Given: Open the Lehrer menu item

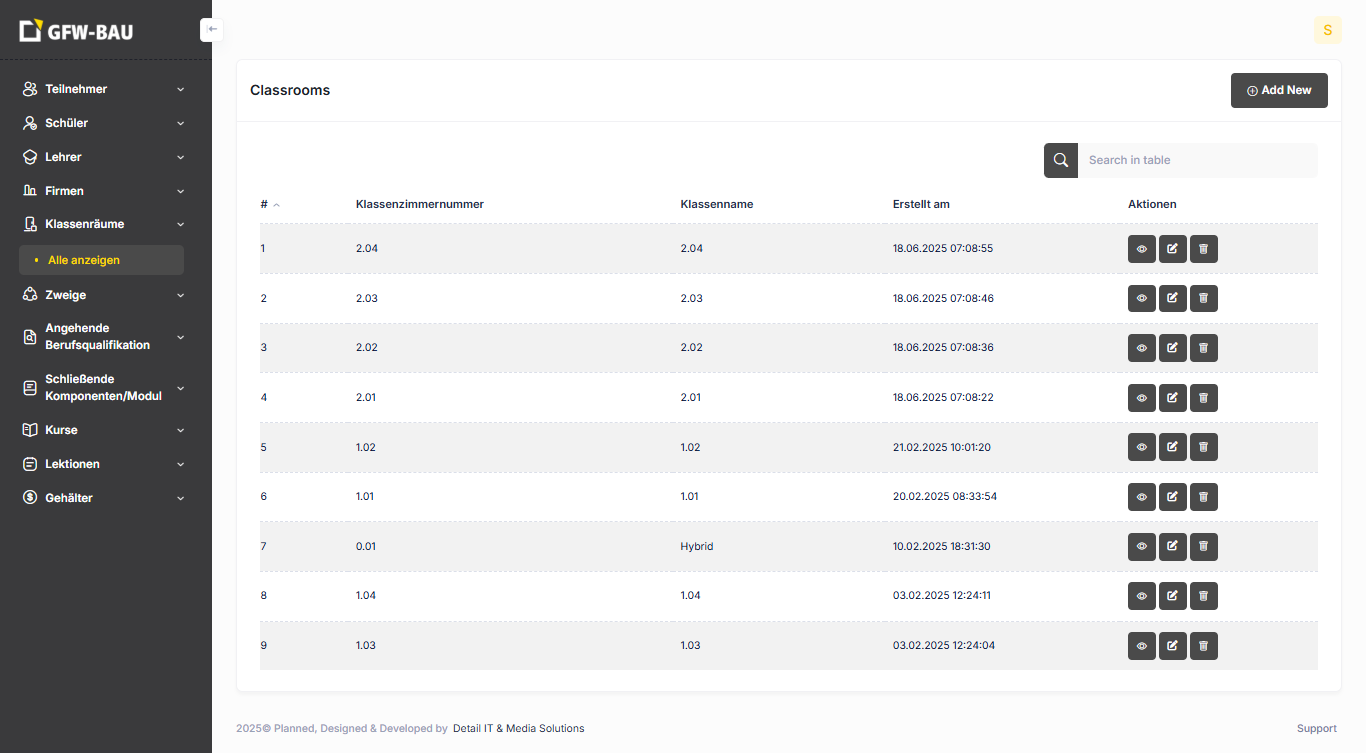Looking at the screenshot, I should click(104, 157).
